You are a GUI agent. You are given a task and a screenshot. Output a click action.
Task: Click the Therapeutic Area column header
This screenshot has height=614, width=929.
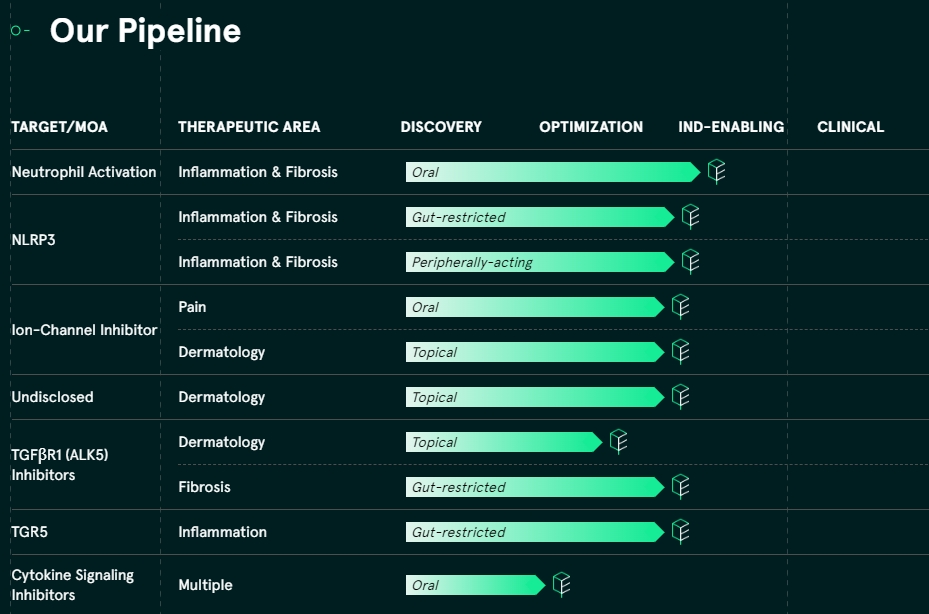pyautogui.click(x=249, y=127)
